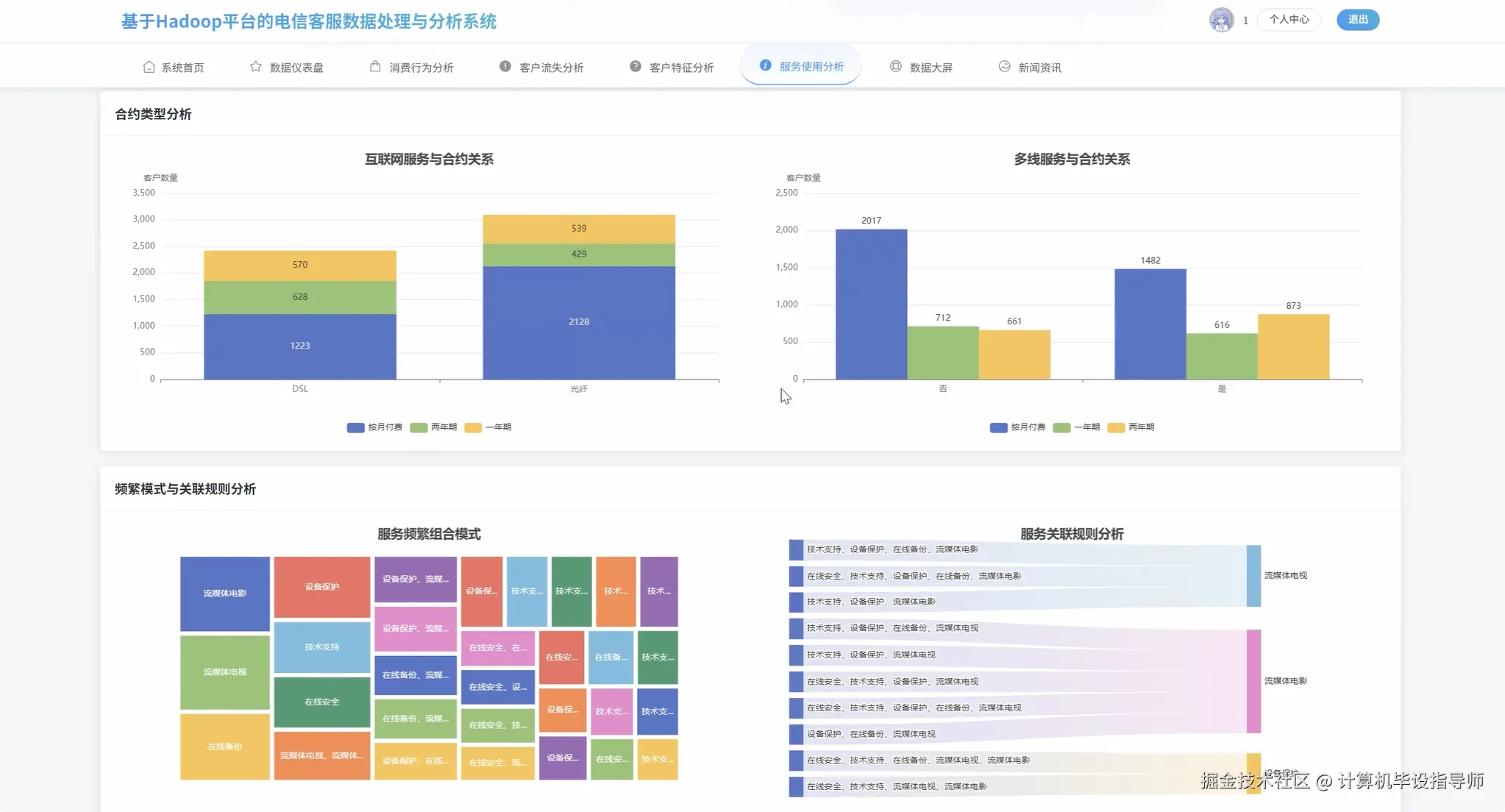Click the 光纤 bar segment labeled 2128

579,323
